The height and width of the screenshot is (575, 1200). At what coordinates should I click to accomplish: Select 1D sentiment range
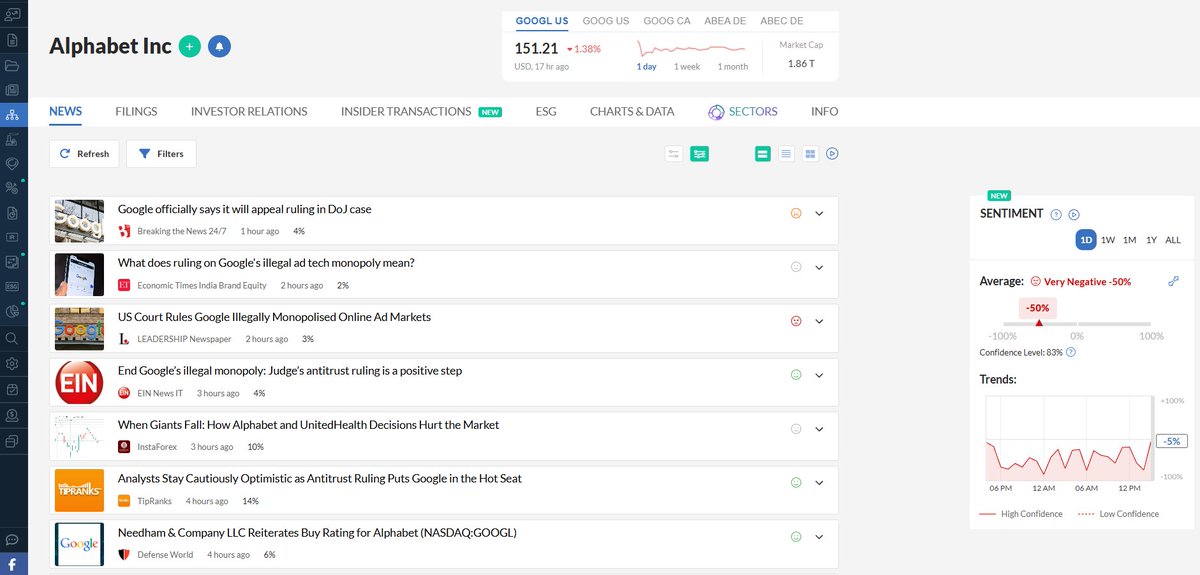click(1086, 240)
